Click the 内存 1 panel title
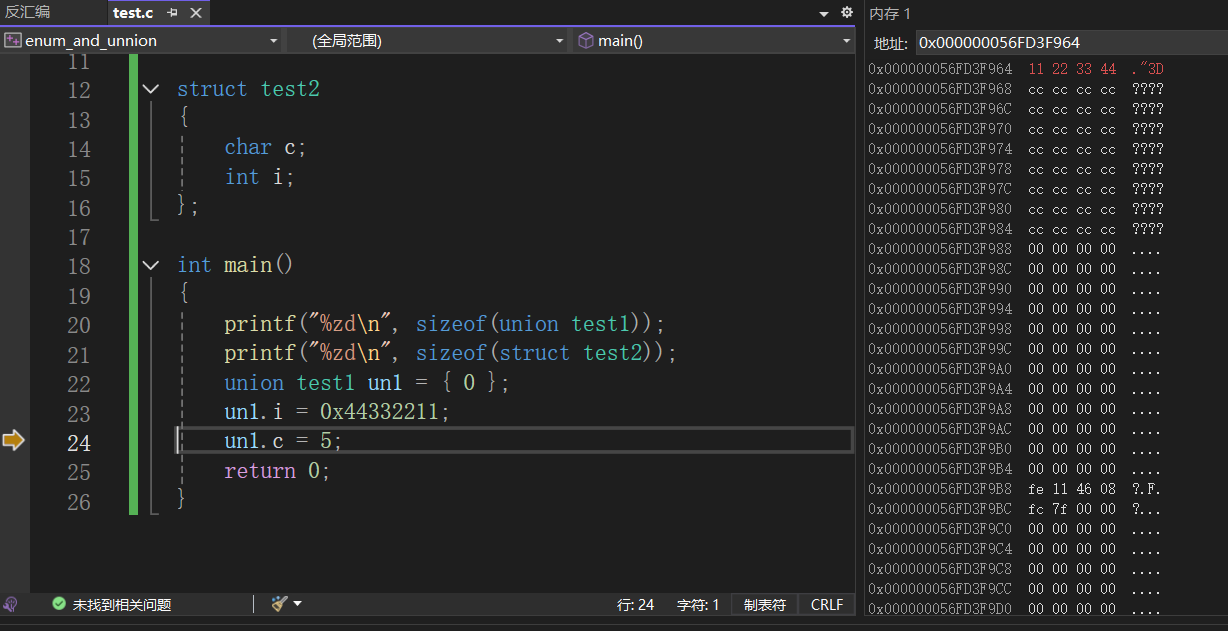This screenshot has height=631, width=1228. pos(890,13)
